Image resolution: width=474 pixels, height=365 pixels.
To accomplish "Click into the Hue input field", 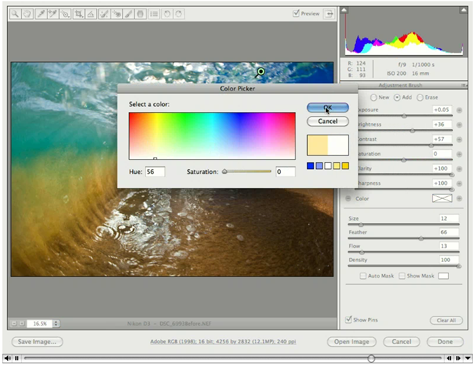I will click(155, 172).
